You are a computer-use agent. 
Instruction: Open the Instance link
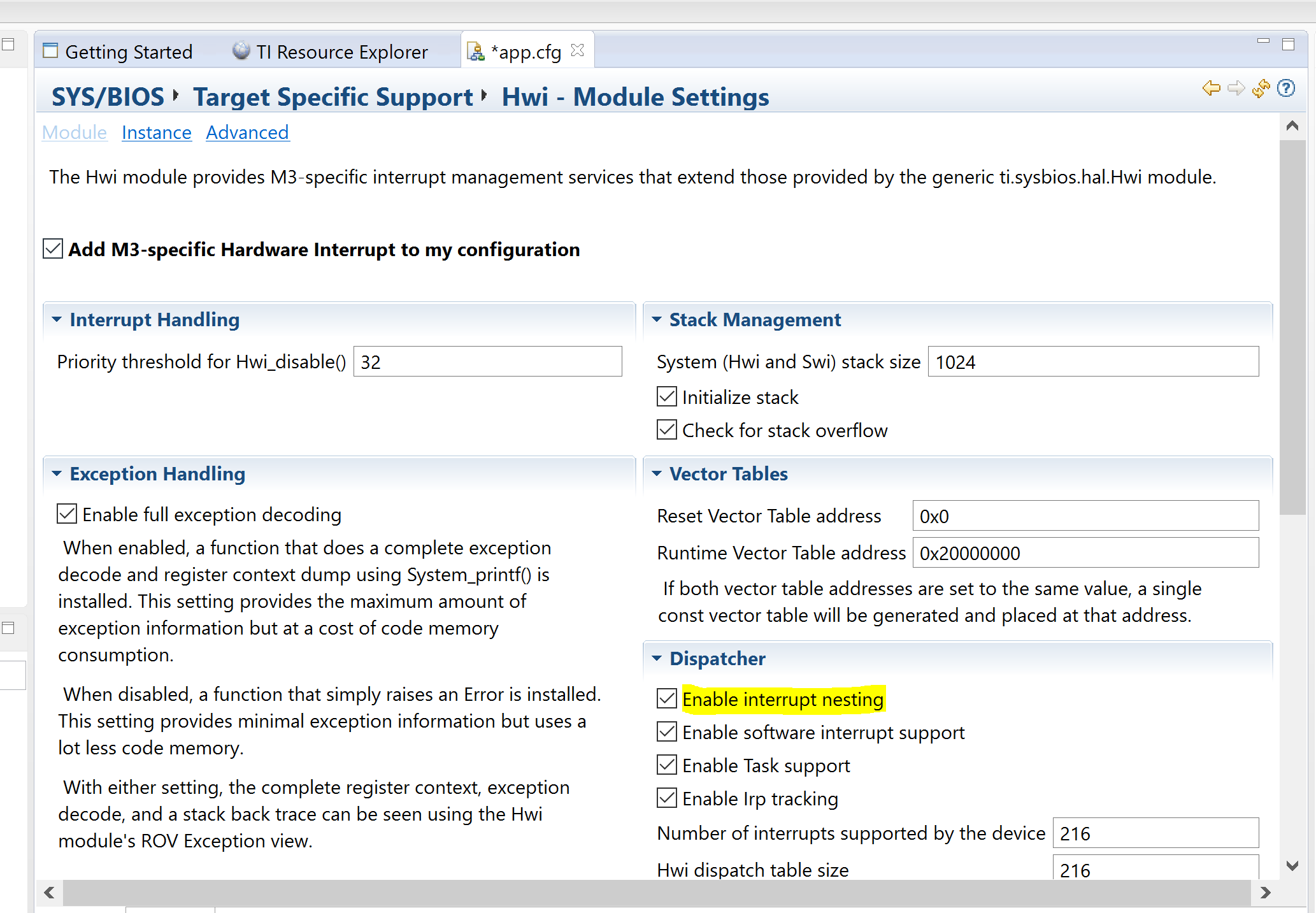click(x=156, y=133)
